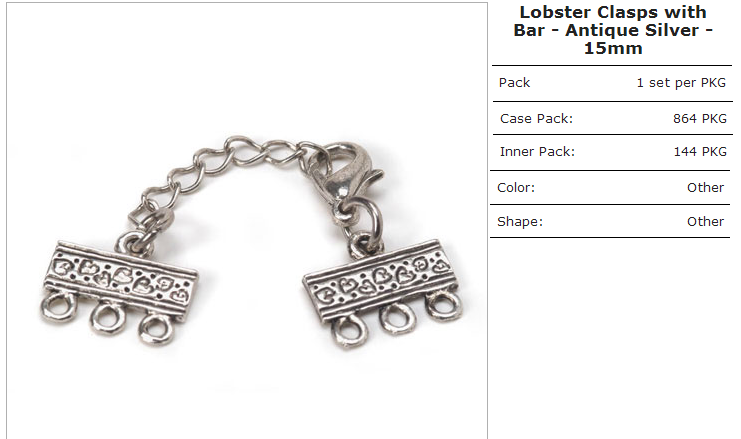The image size is (741, 439).
Task: Click the lobster clasp product image
Action: 247,221
